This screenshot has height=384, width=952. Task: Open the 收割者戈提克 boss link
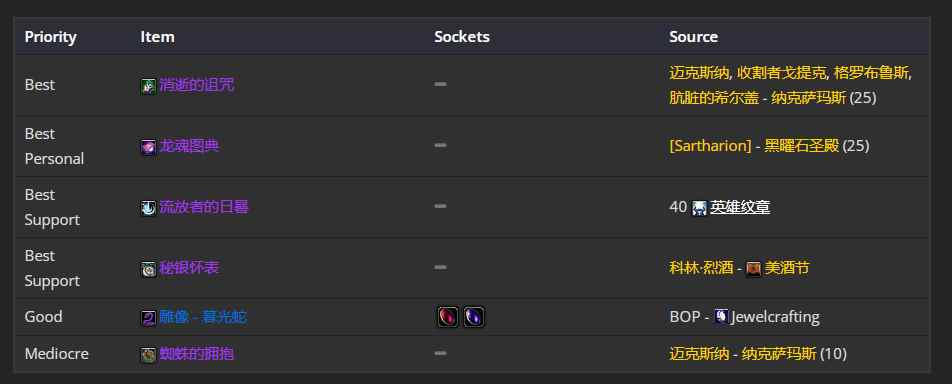click(x=782, y=73)
